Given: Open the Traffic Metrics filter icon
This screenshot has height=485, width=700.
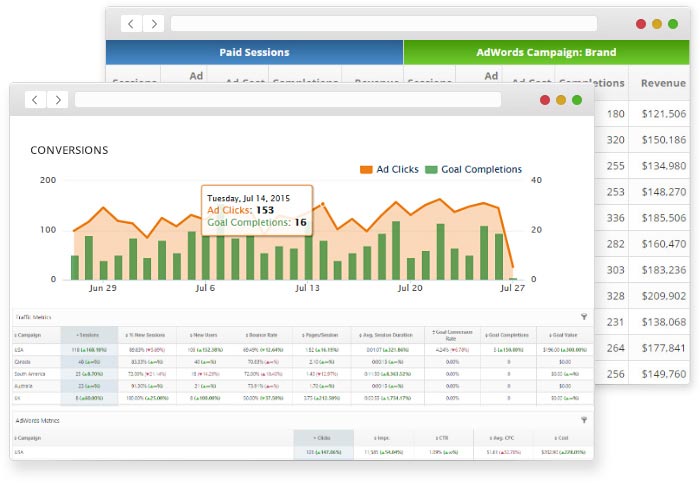Looking at the screenshot, I should [583, 316].
